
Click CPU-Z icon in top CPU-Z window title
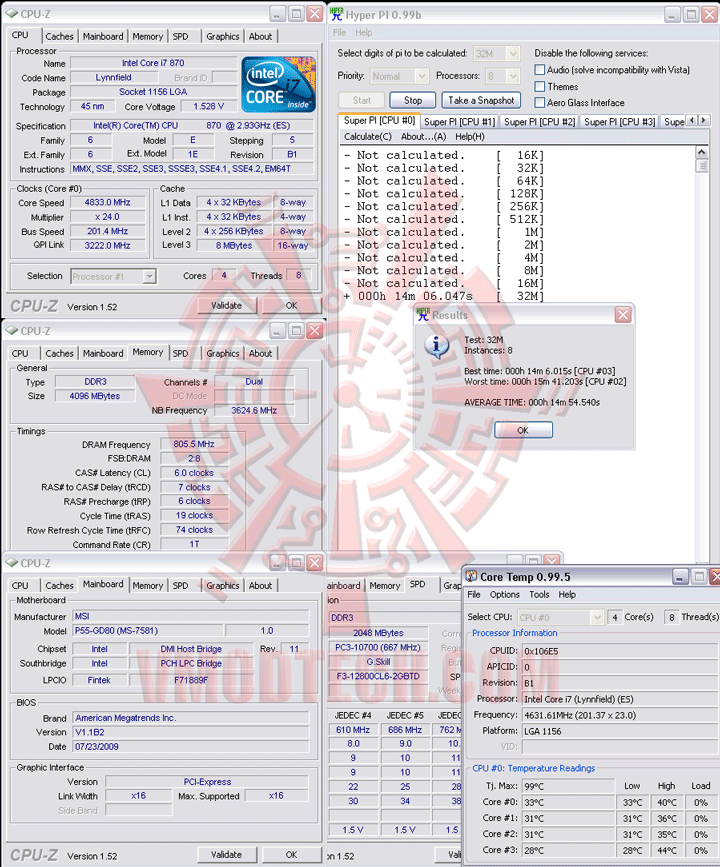[12, 14]
